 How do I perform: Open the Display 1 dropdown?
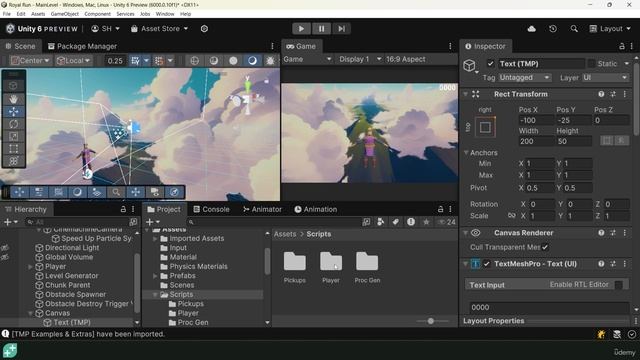tap(360, 59)
